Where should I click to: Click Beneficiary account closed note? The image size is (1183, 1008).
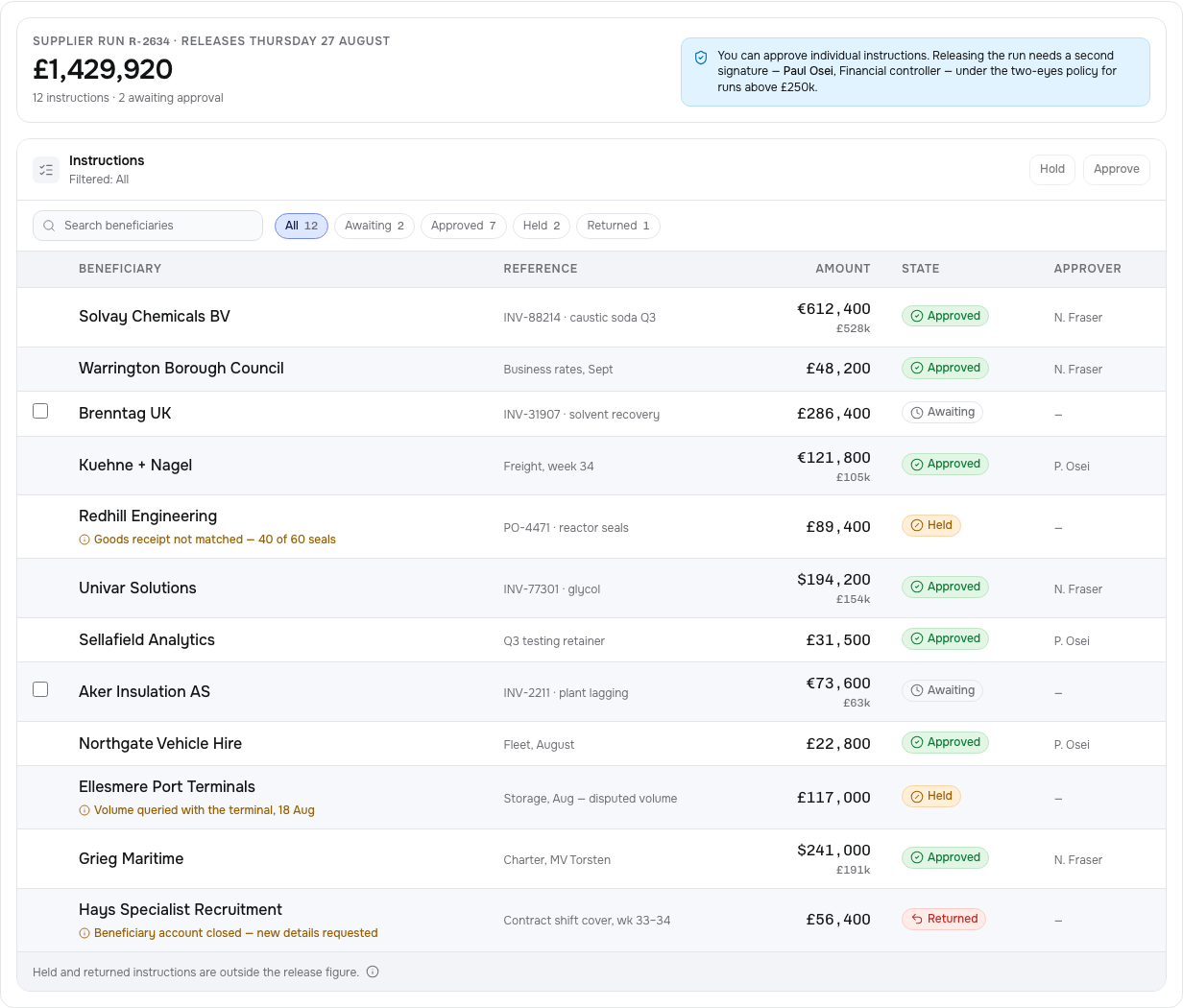point(236,933)
